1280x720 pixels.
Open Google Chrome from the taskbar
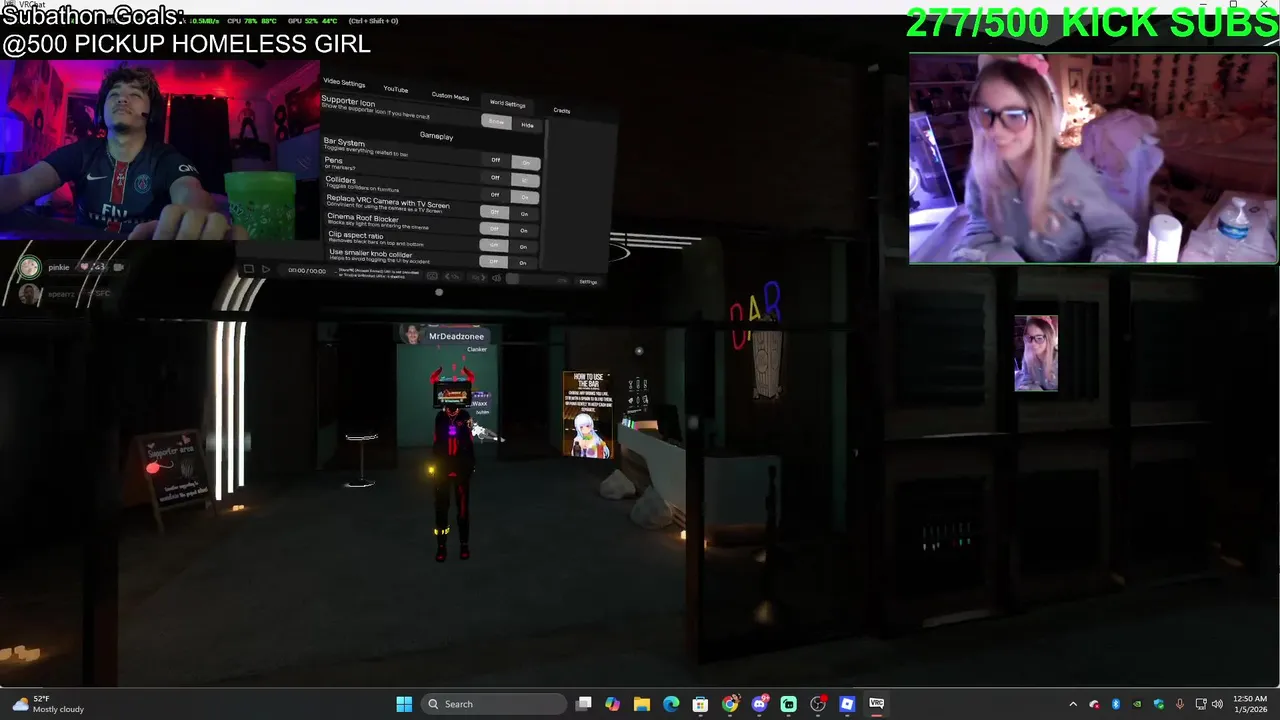(730, 704)
